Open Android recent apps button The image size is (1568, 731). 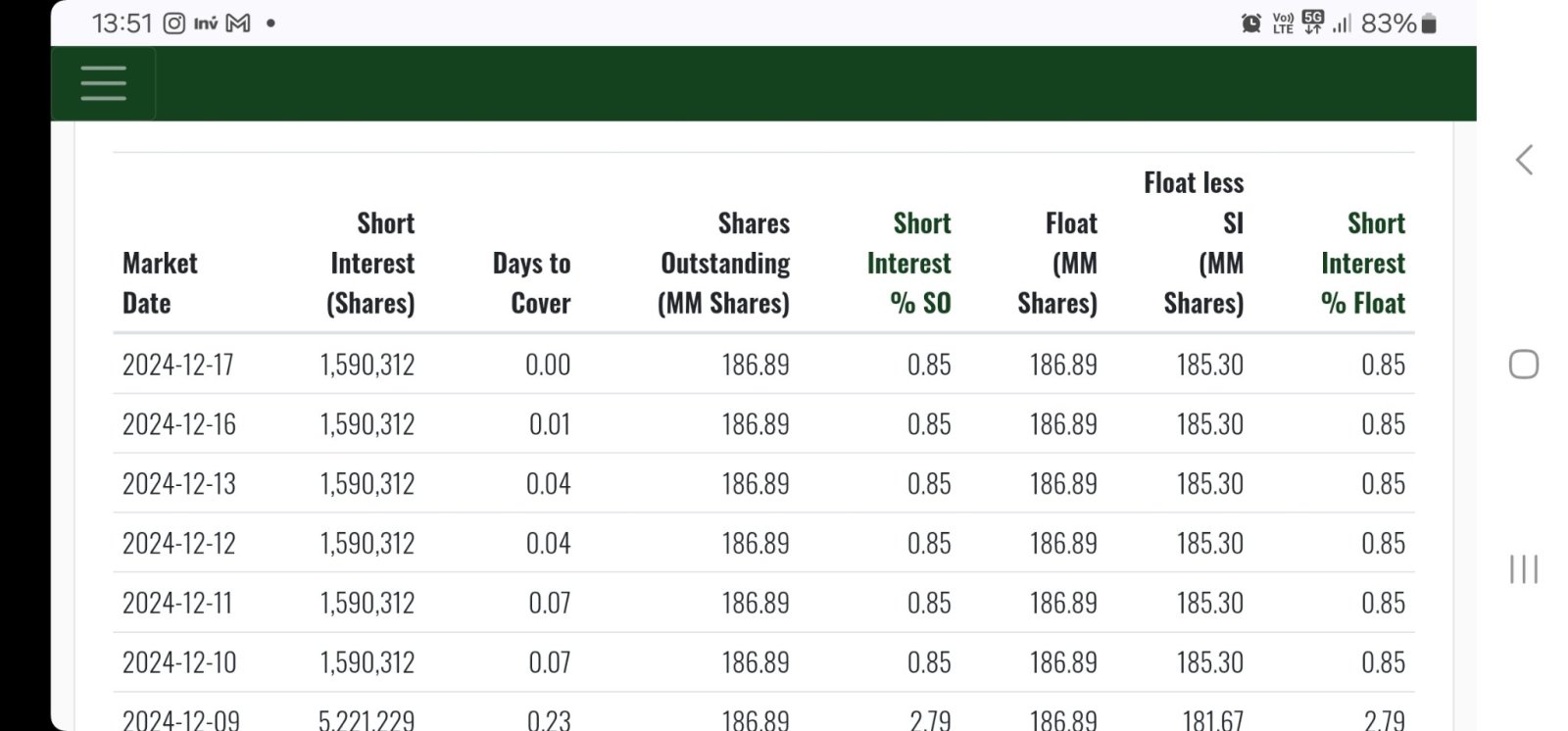point(1524,568)
